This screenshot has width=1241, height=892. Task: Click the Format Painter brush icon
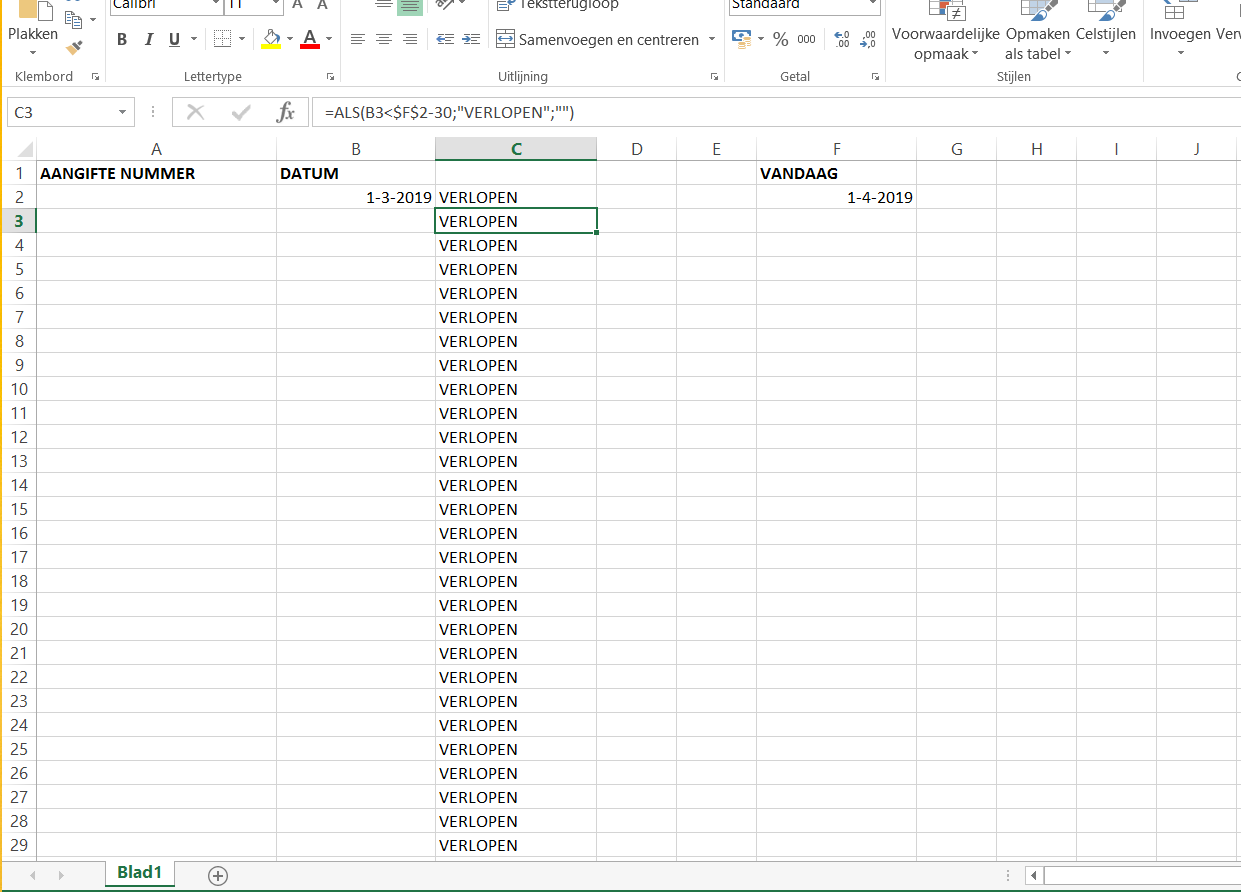[x=74, y=47]
